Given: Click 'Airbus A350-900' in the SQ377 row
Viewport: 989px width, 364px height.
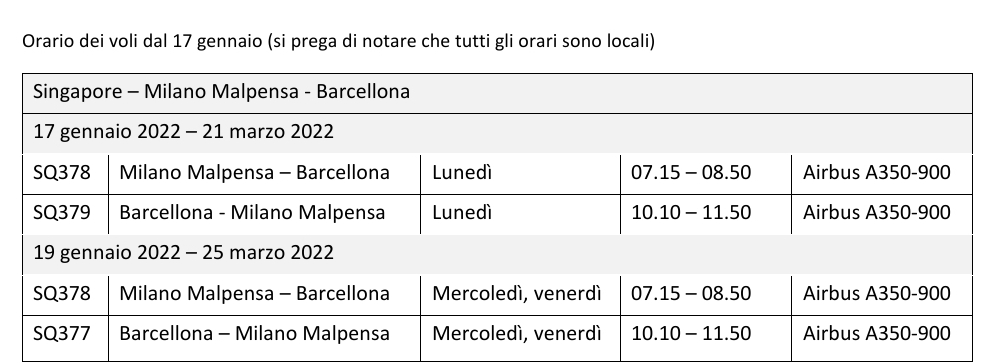Looking at the screenshot, I should pyautogui.click(x=877, y=334).
